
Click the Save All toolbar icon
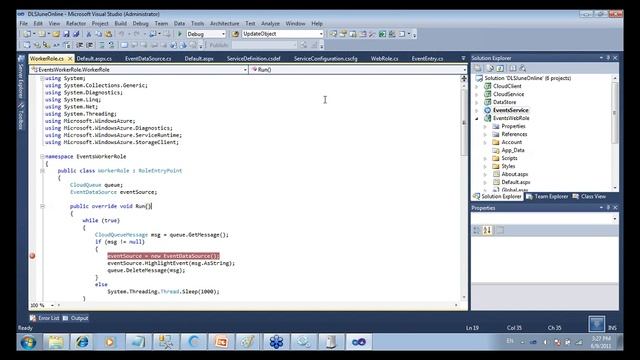[x=76, y=34]
